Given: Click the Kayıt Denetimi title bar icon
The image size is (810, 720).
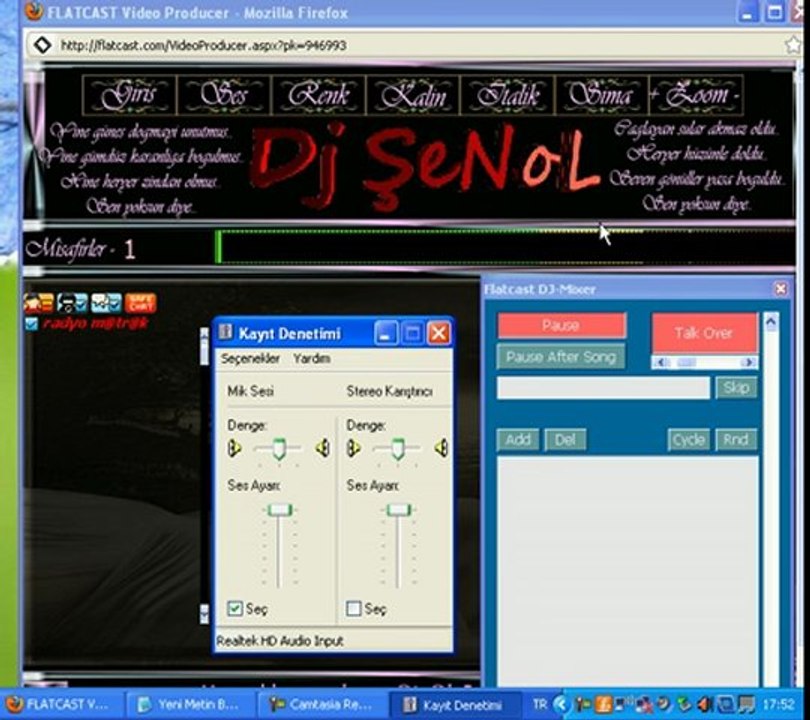Looking at the screenshot, I should [226, 332].
